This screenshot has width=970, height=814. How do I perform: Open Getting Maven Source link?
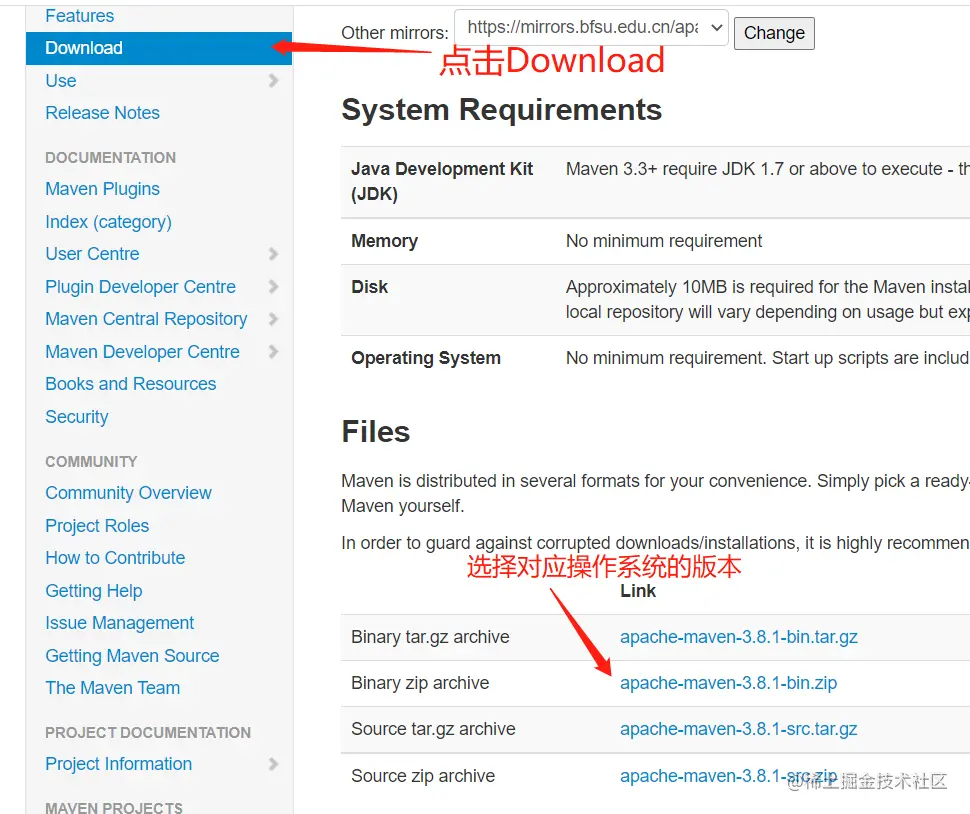132,656
